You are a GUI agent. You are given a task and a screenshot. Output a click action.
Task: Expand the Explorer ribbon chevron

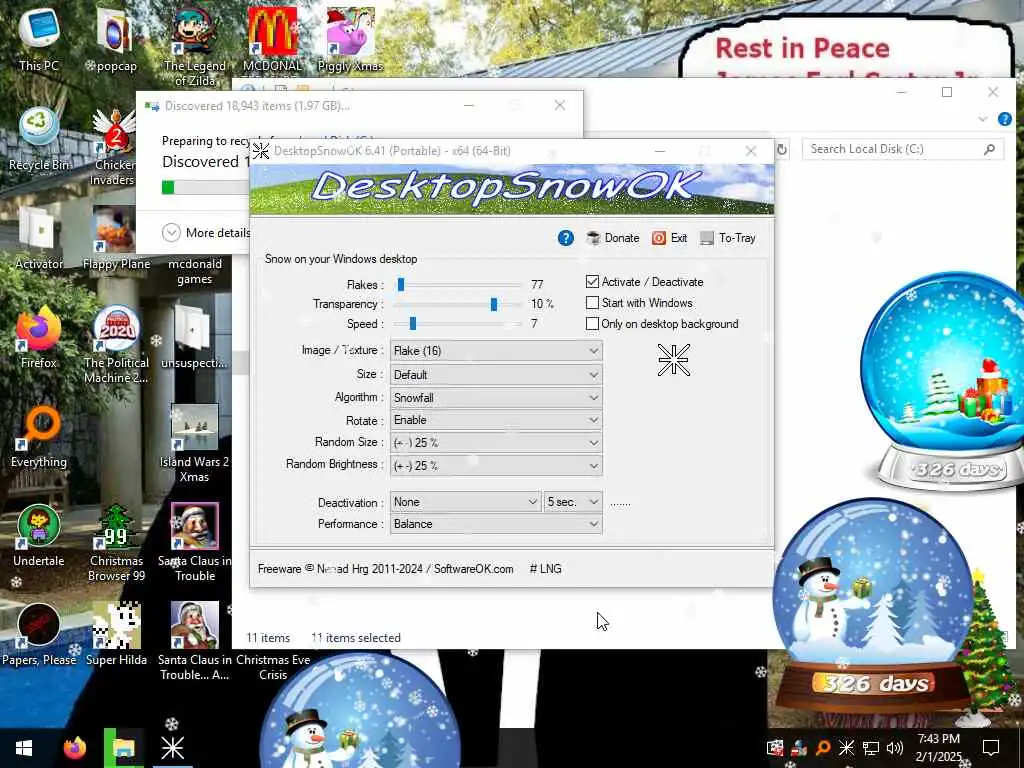click(x=983, y=119)
